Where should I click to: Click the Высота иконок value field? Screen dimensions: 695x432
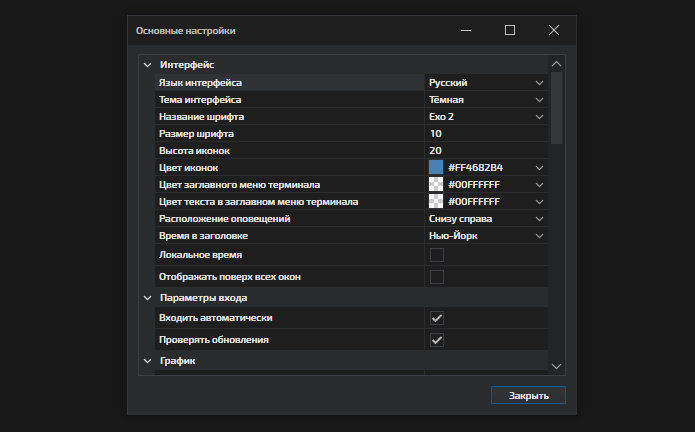[x=485, y=151]
